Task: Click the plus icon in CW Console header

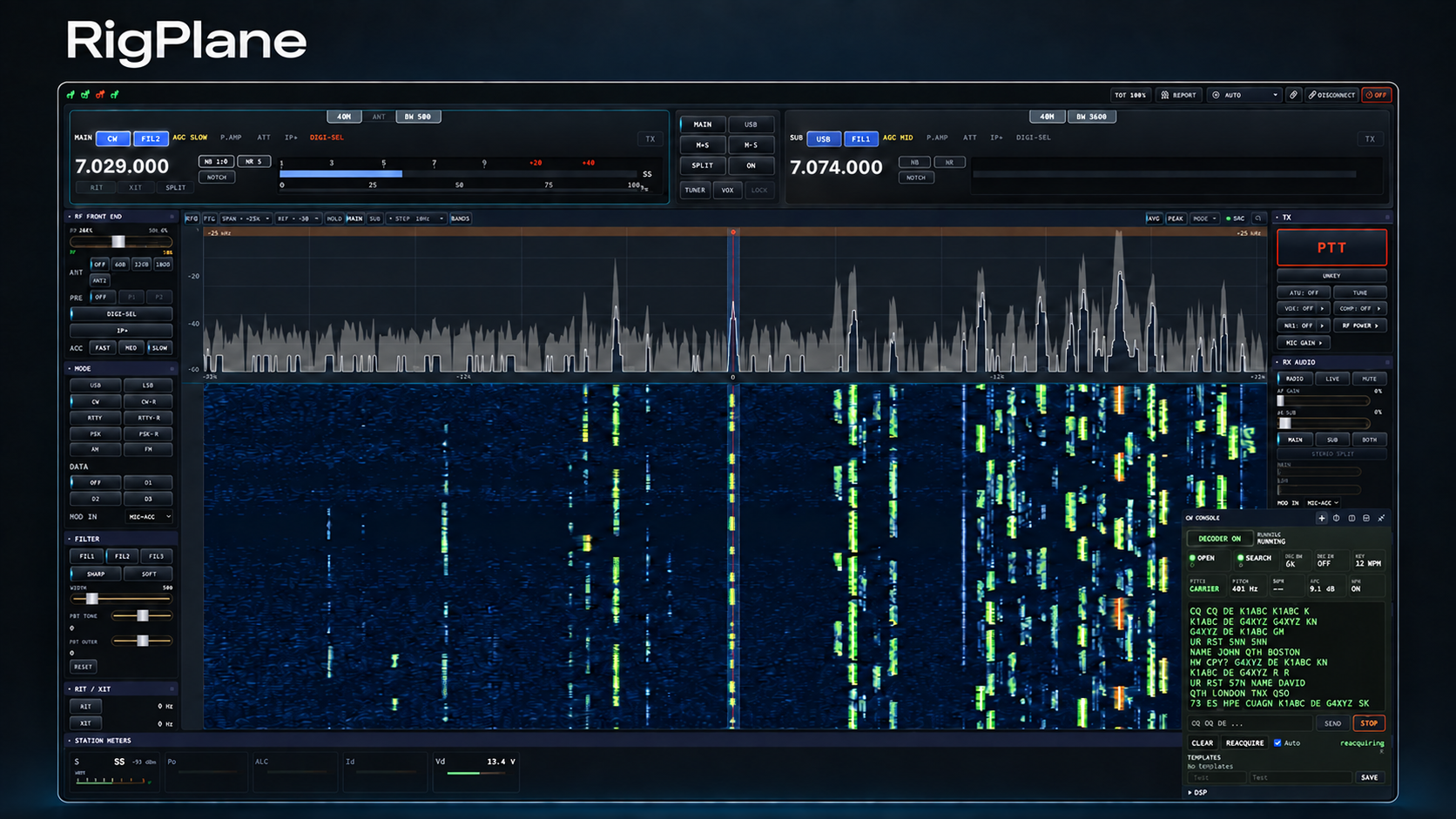Action: 1321,518
